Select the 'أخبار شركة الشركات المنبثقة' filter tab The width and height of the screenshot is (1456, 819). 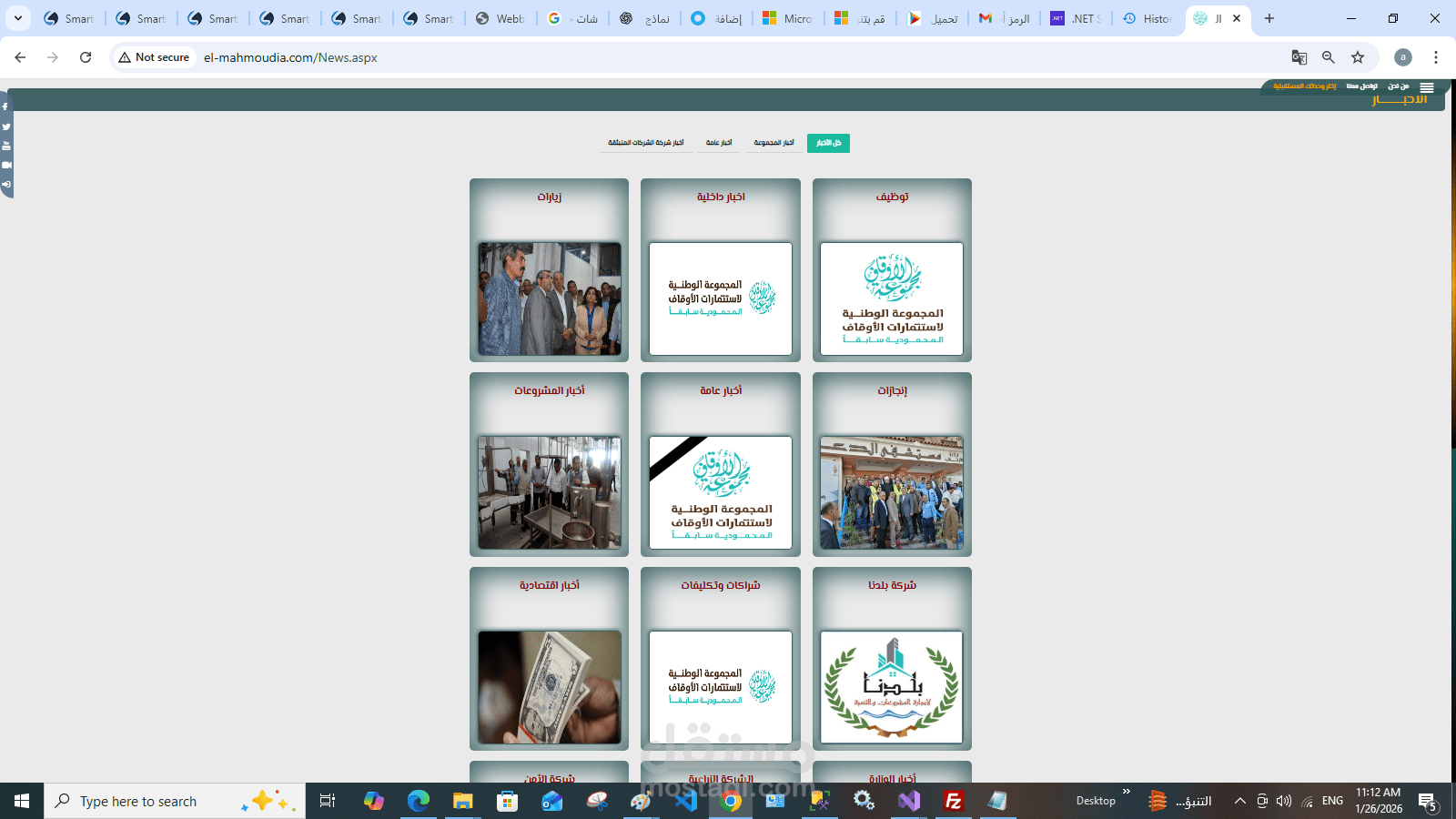coord(646,143)
